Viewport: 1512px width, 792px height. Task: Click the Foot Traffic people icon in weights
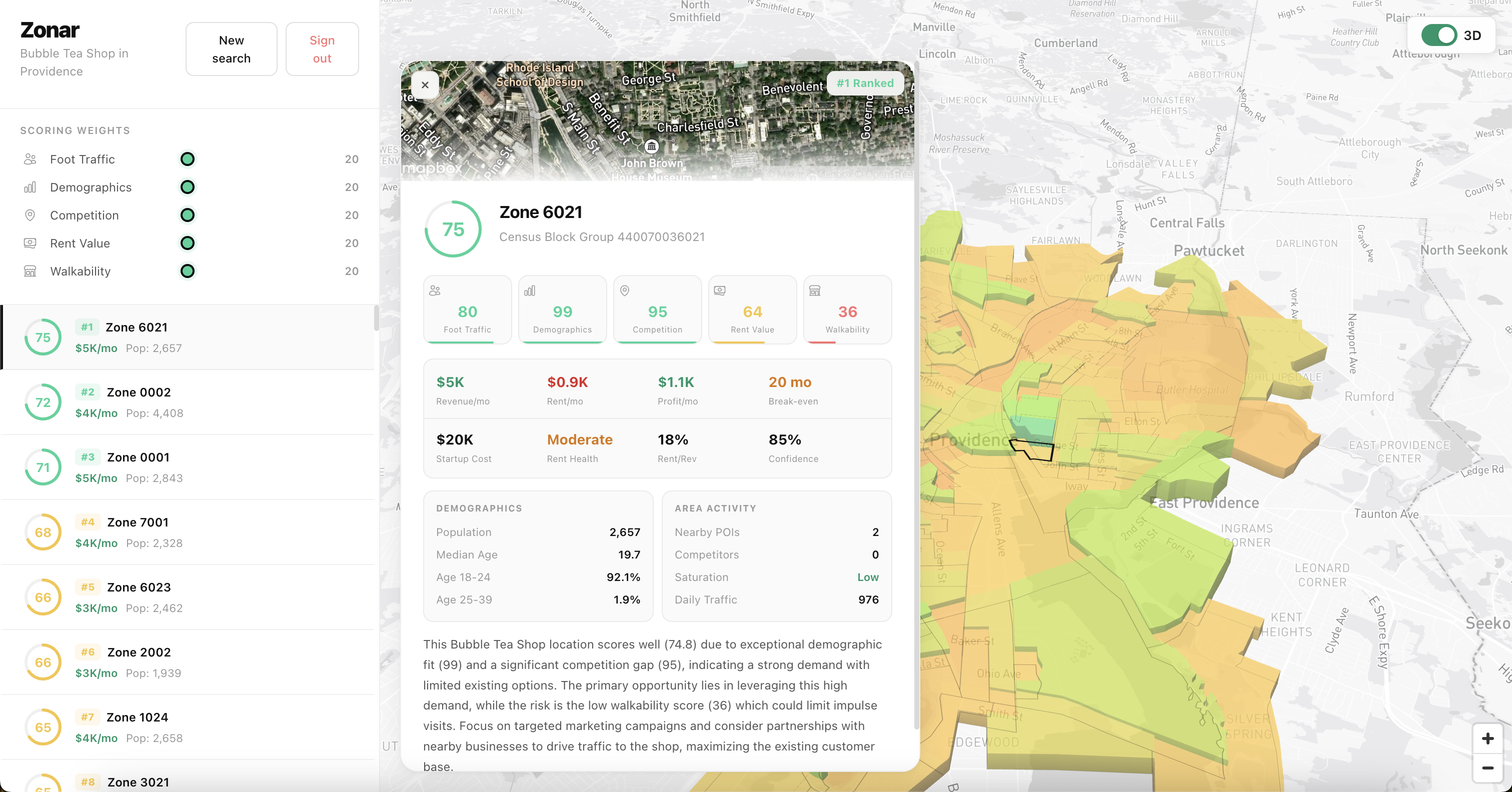coord(30,159)
